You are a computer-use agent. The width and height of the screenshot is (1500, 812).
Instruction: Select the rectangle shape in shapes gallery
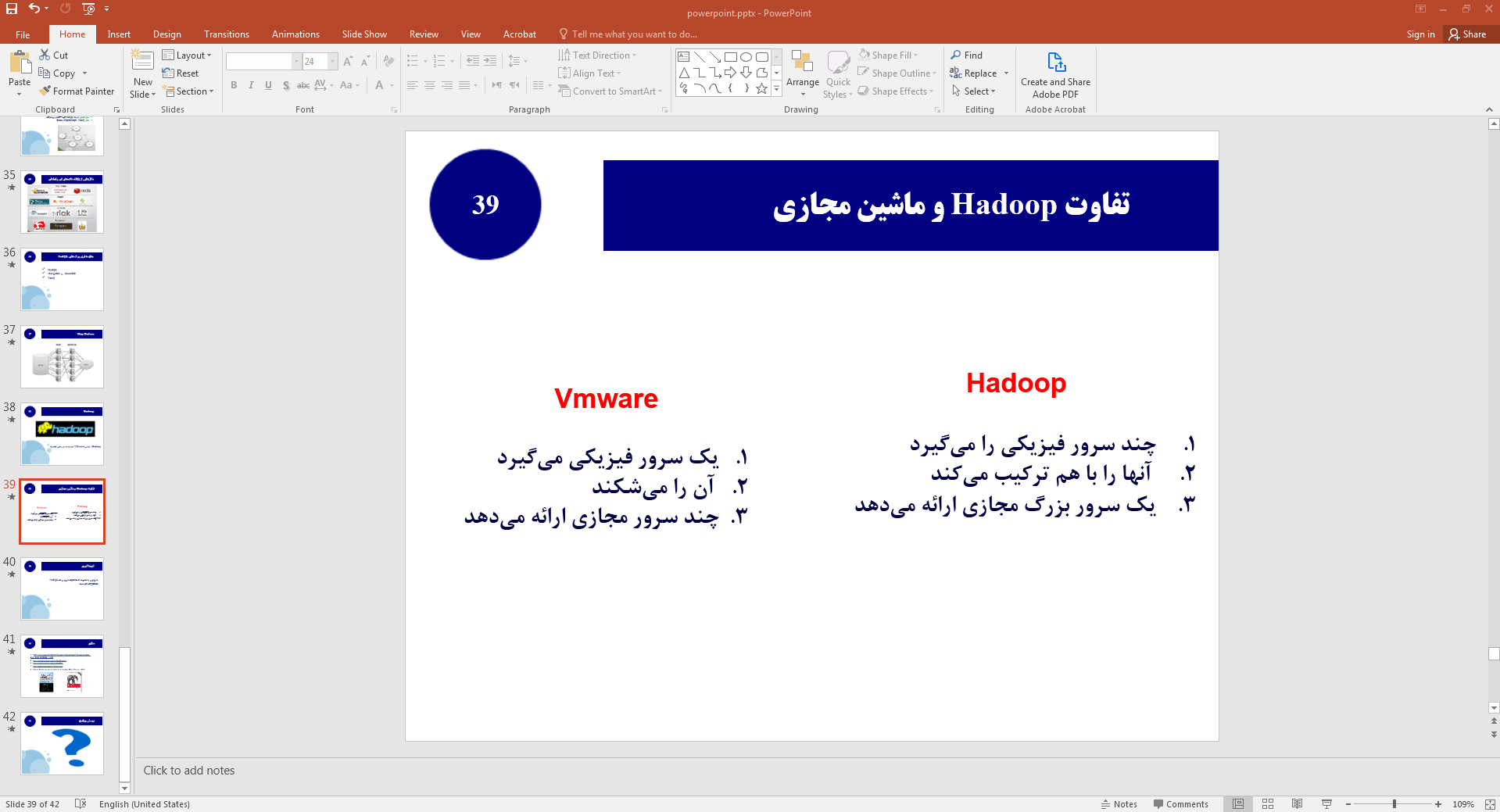(x=730, y=57)
